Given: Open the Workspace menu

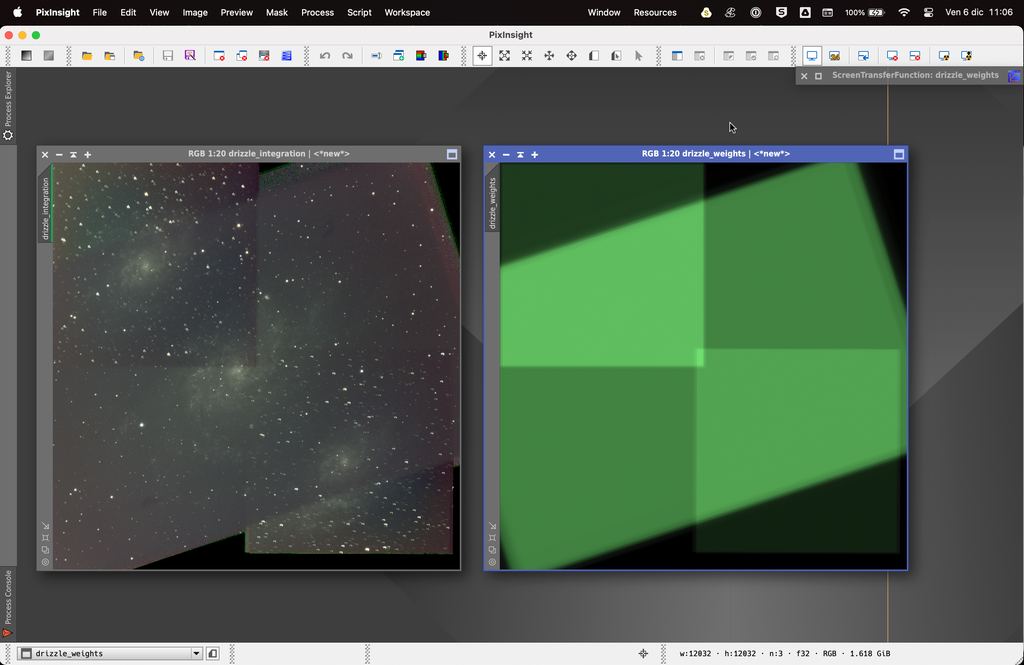Looking at the screenshot, I should tap(407, 12).
